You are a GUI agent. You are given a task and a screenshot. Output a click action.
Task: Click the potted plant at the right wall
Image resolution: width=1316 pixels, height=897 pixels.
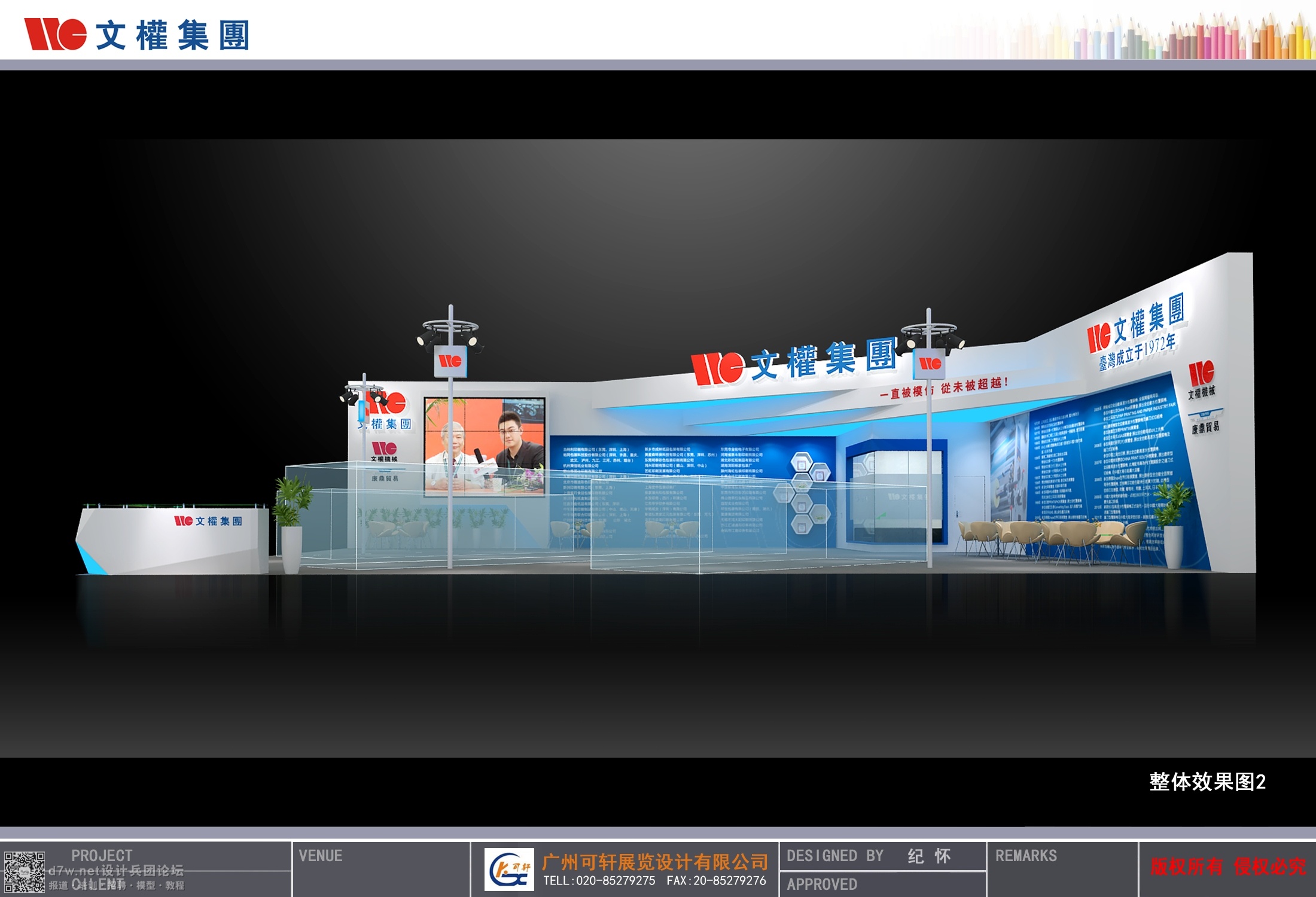[1173, 524]
